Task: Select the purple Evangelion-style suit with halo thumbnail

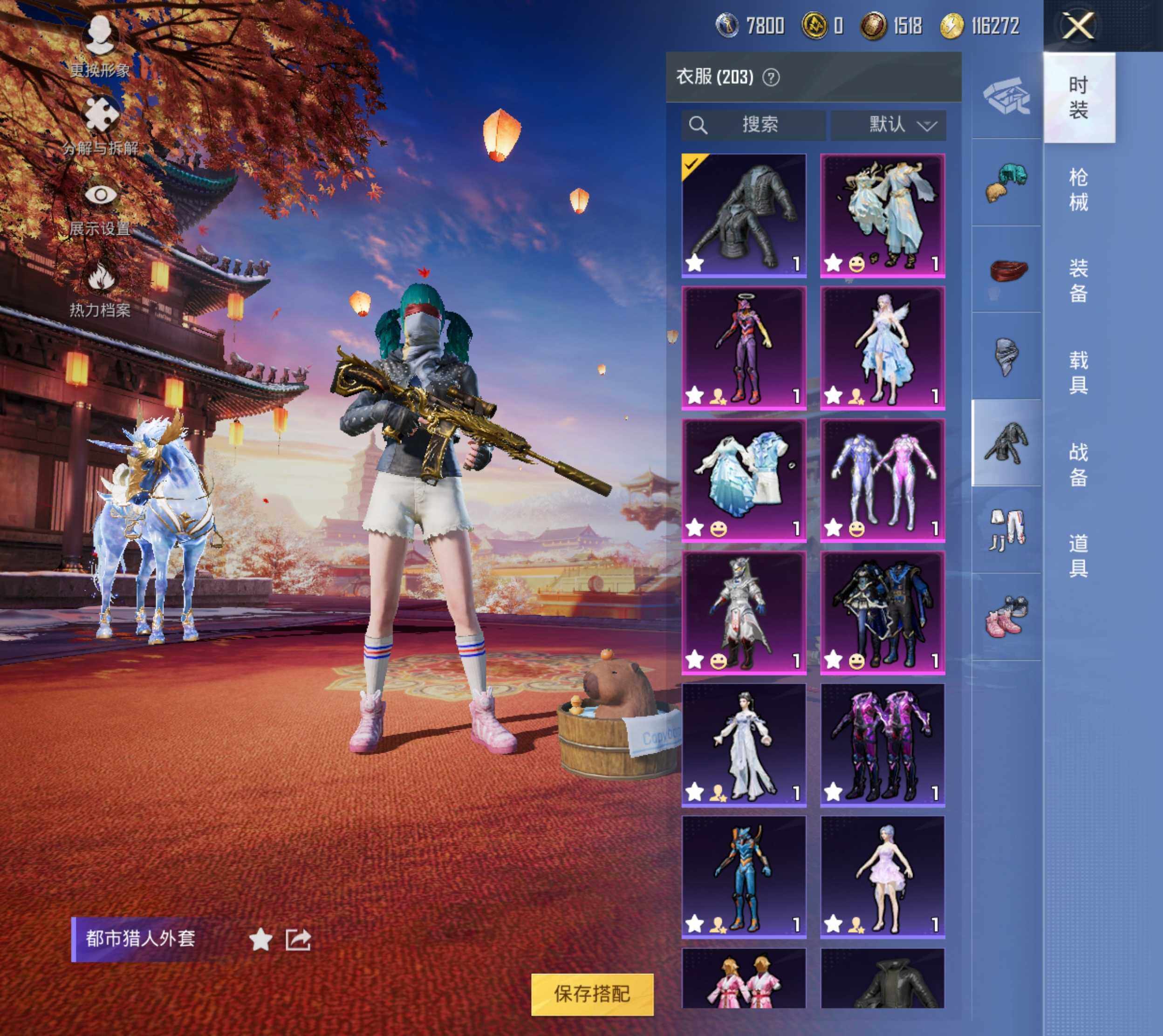Action: pyautogui.click(x=744, y=348)
